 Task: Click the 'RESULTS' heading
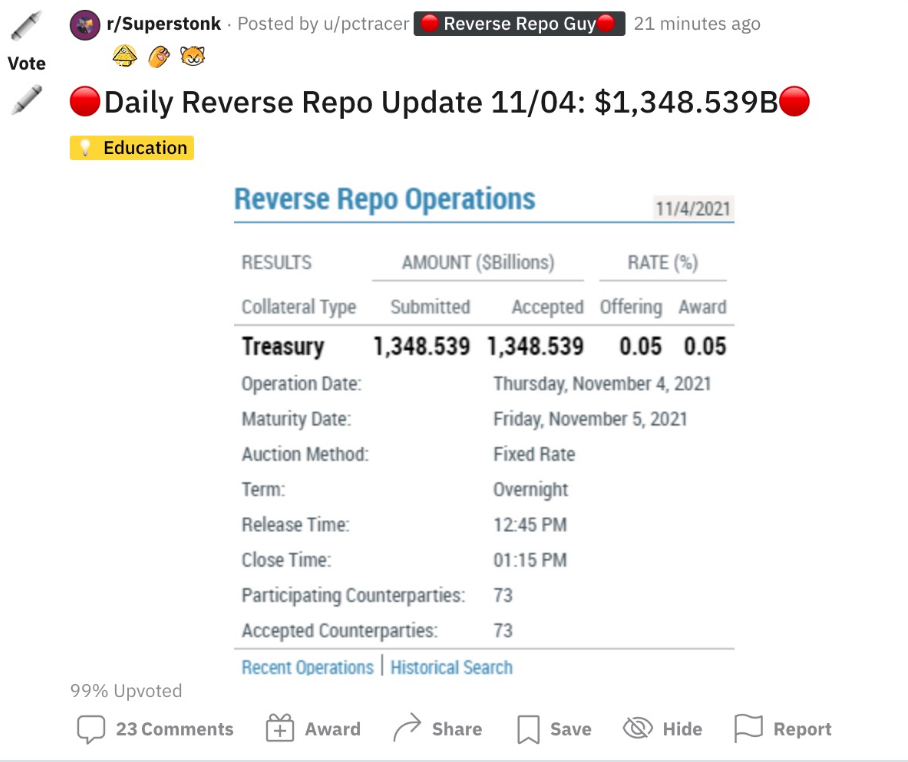tap(277, 262)
